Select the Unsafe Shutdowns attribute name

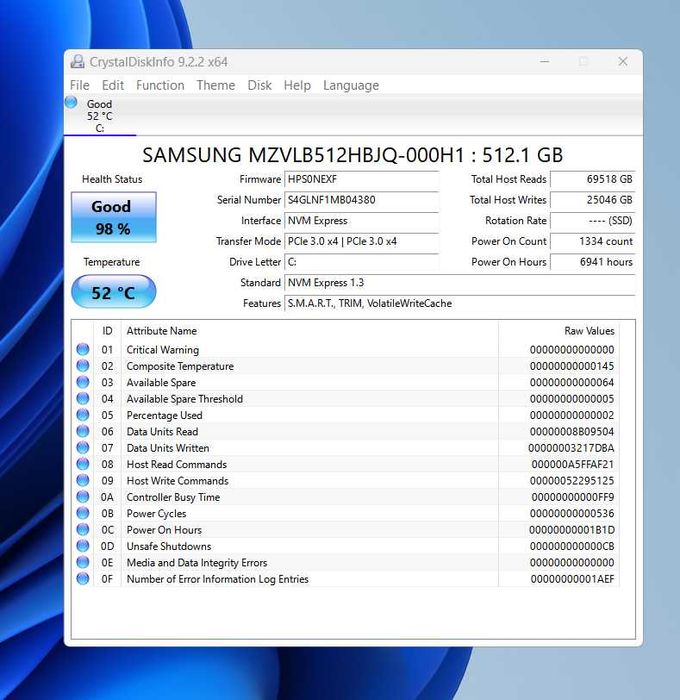pos(169,546)
